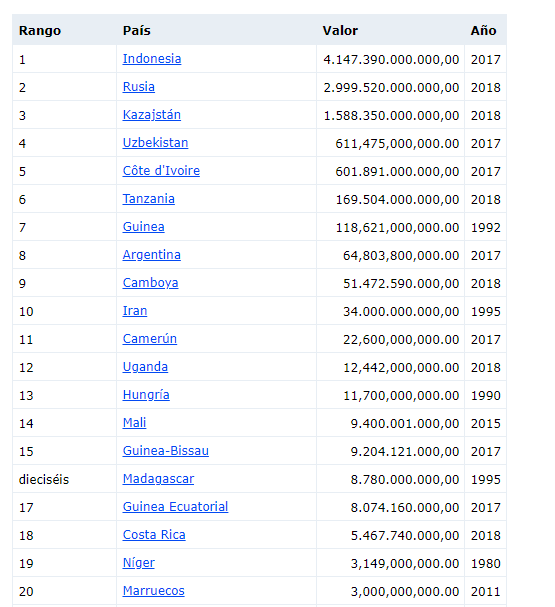Screen dimensions: 555x607
Task: Click rank number 1 in Indonesia row
Action: pyautogui.click(x=22, y=60)
